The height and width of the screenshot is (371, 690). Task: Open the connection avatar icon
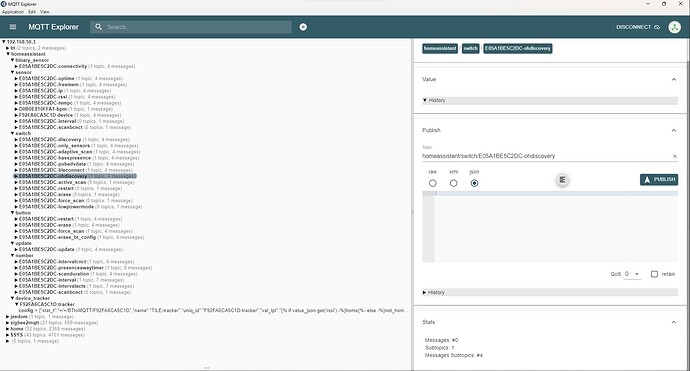coord(674,27)
